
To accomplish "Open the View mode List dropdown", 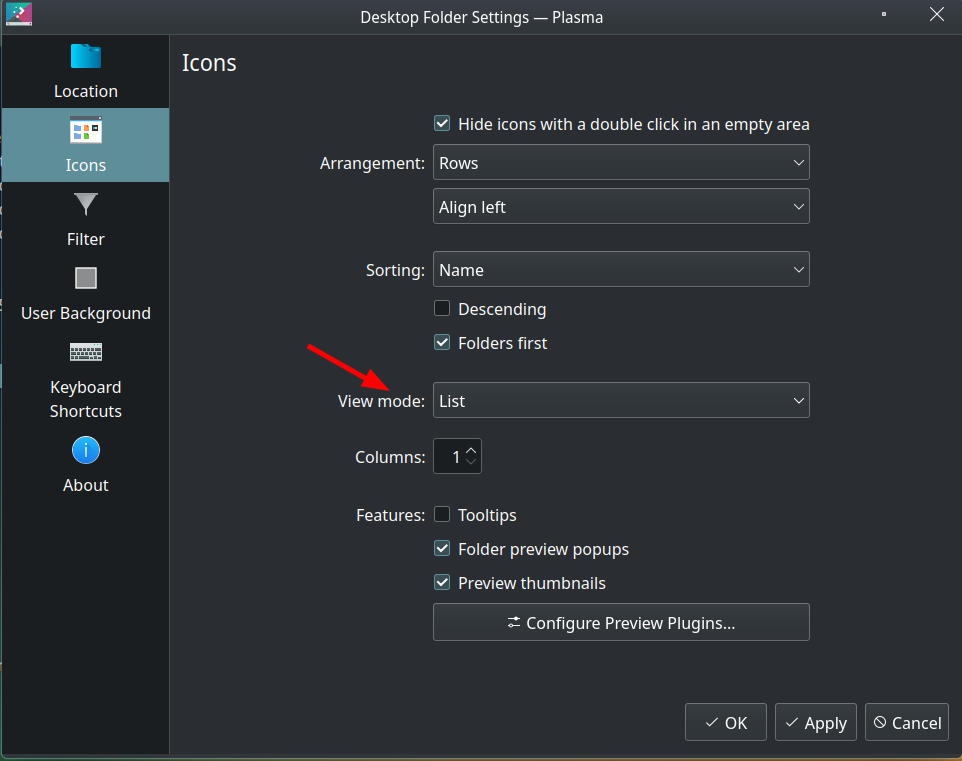I will 621,401.
